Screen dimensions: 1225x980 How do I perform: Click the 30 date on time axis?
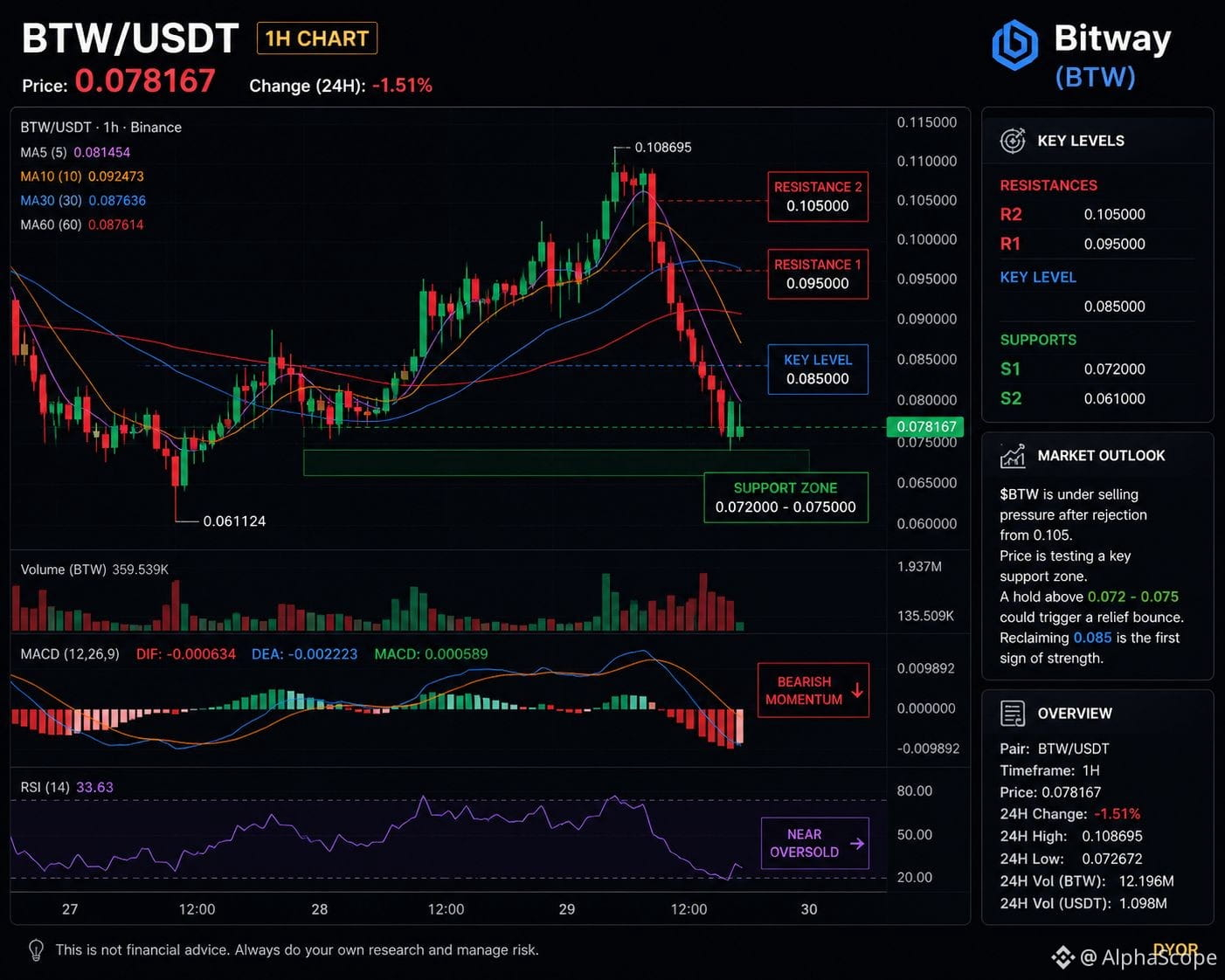809,909
